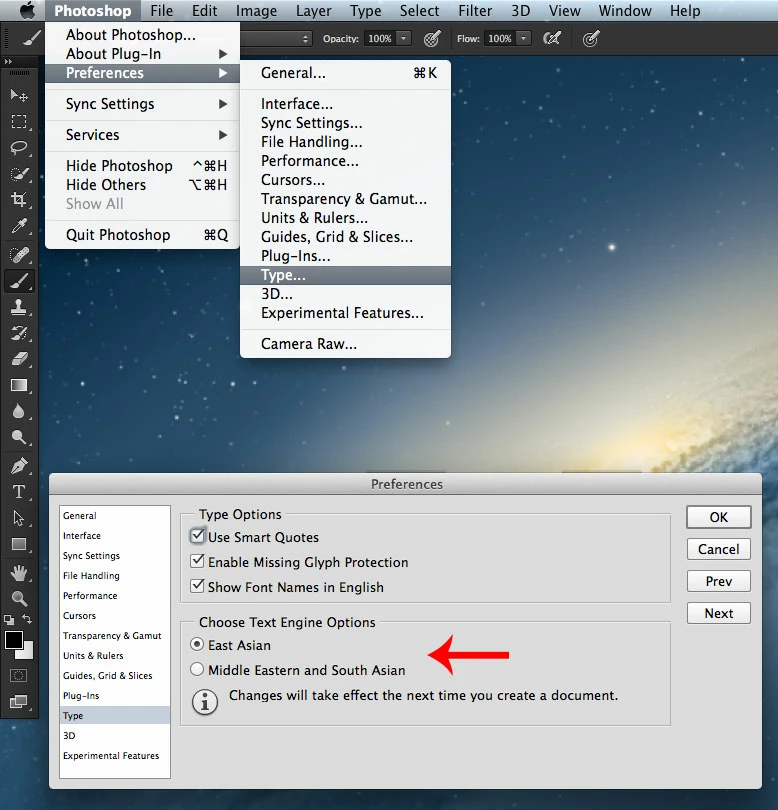This screenshot has height=810, width=778.
Task: Select Performance in preferences list
Action: point(115,596)
